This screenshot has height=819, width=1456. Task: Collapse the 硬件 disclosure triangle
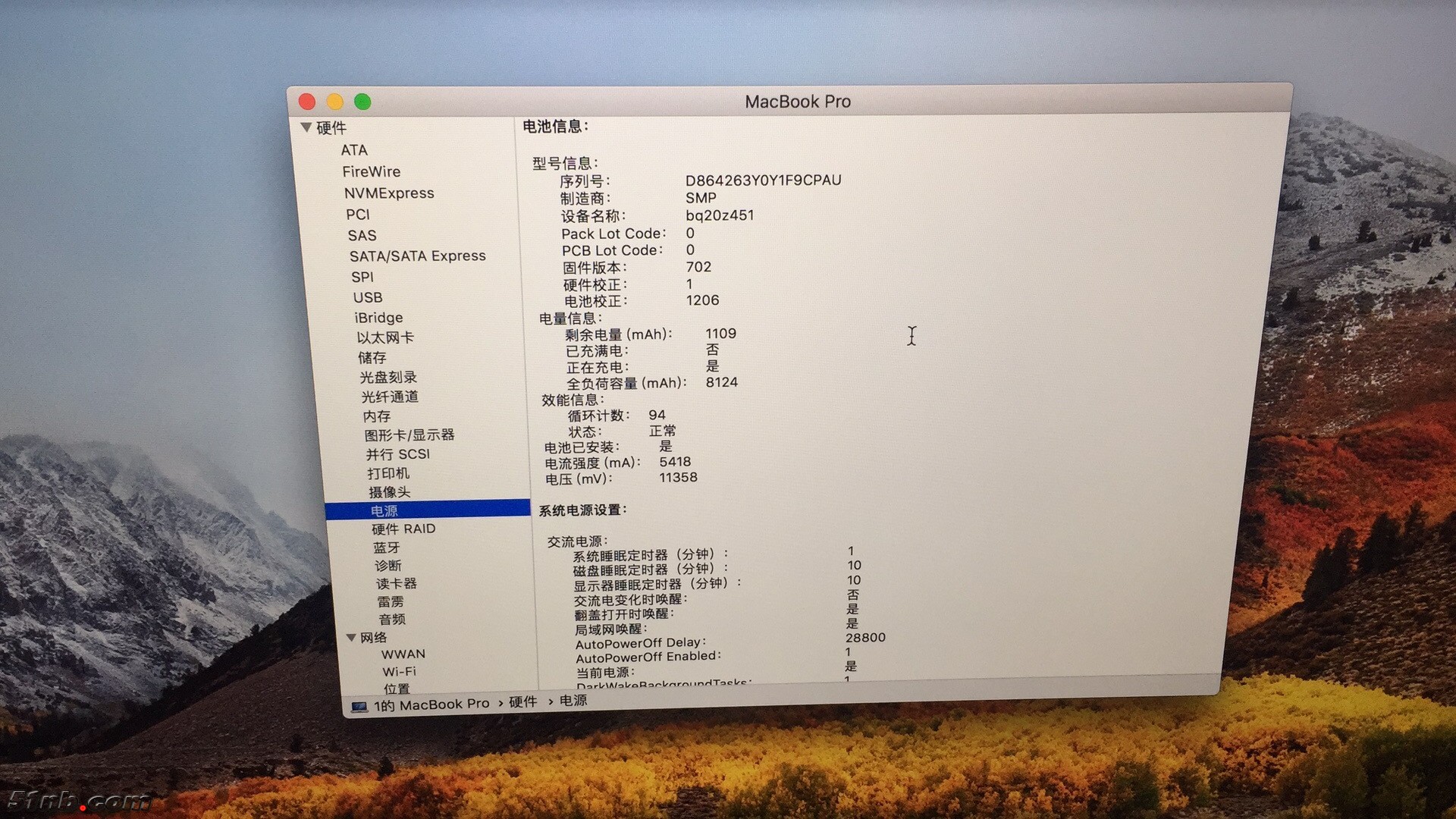[x=306, y=127]
